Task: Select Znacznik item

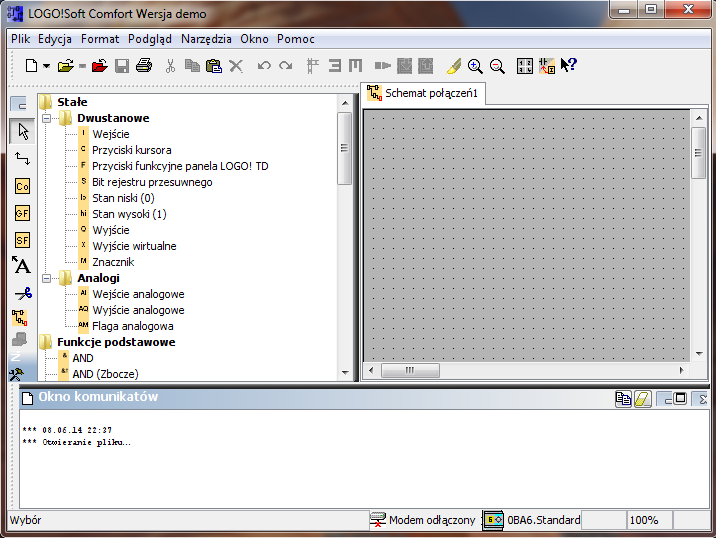Action: click(x=113, y=262)
